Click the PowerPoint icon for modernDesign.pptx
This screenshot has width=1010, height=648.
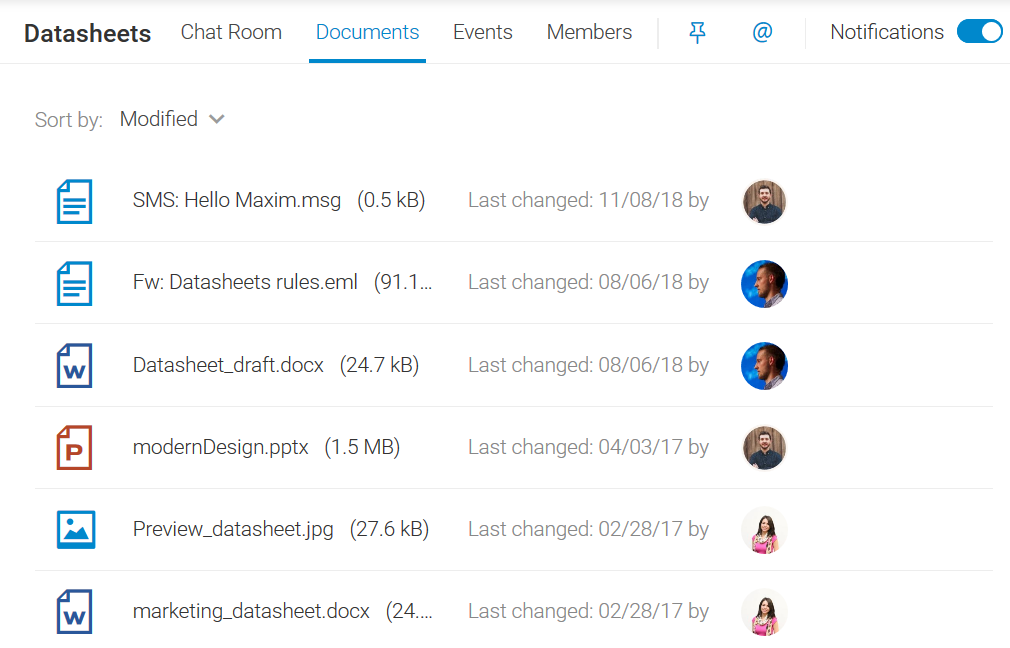[x=74, y=447]
